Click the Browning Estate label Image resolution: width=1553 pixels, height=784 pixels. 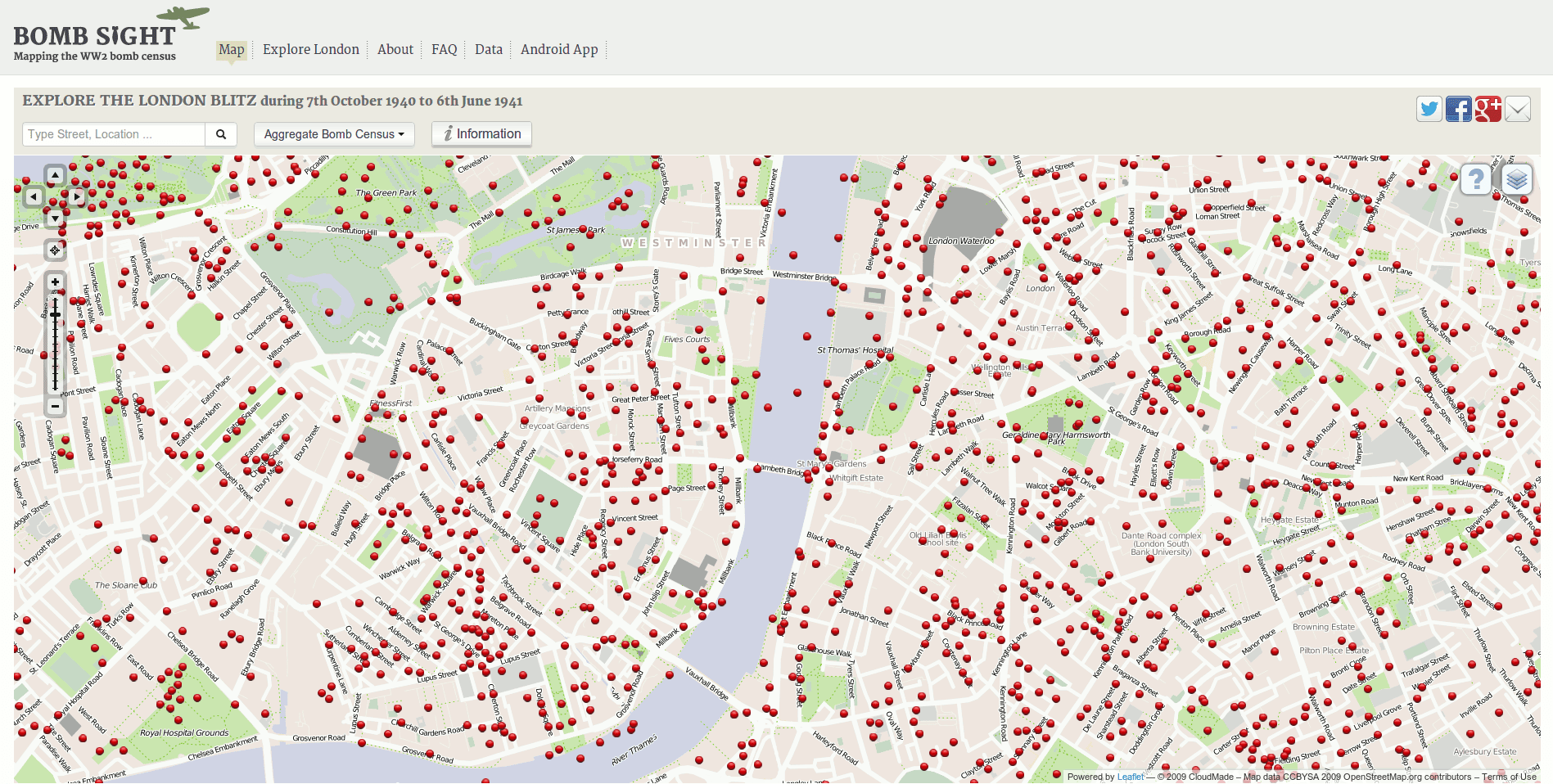point(1324,627)
